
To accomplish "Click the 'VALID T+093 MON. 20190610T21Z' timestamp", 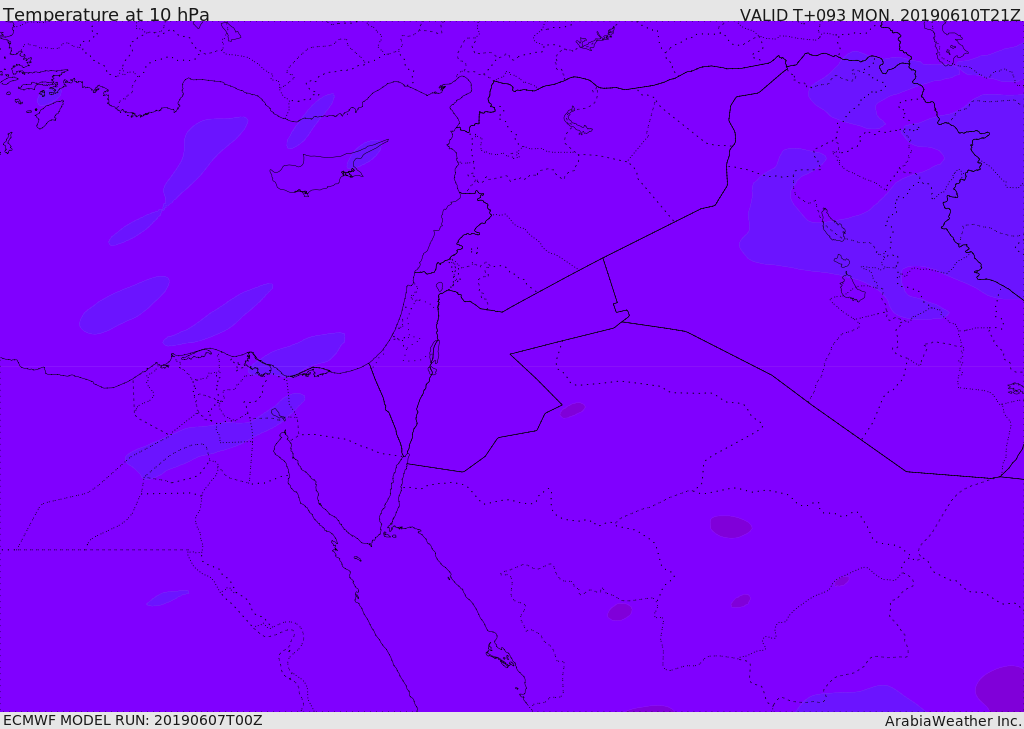I will pyautogui.click(x=880, y=14).
